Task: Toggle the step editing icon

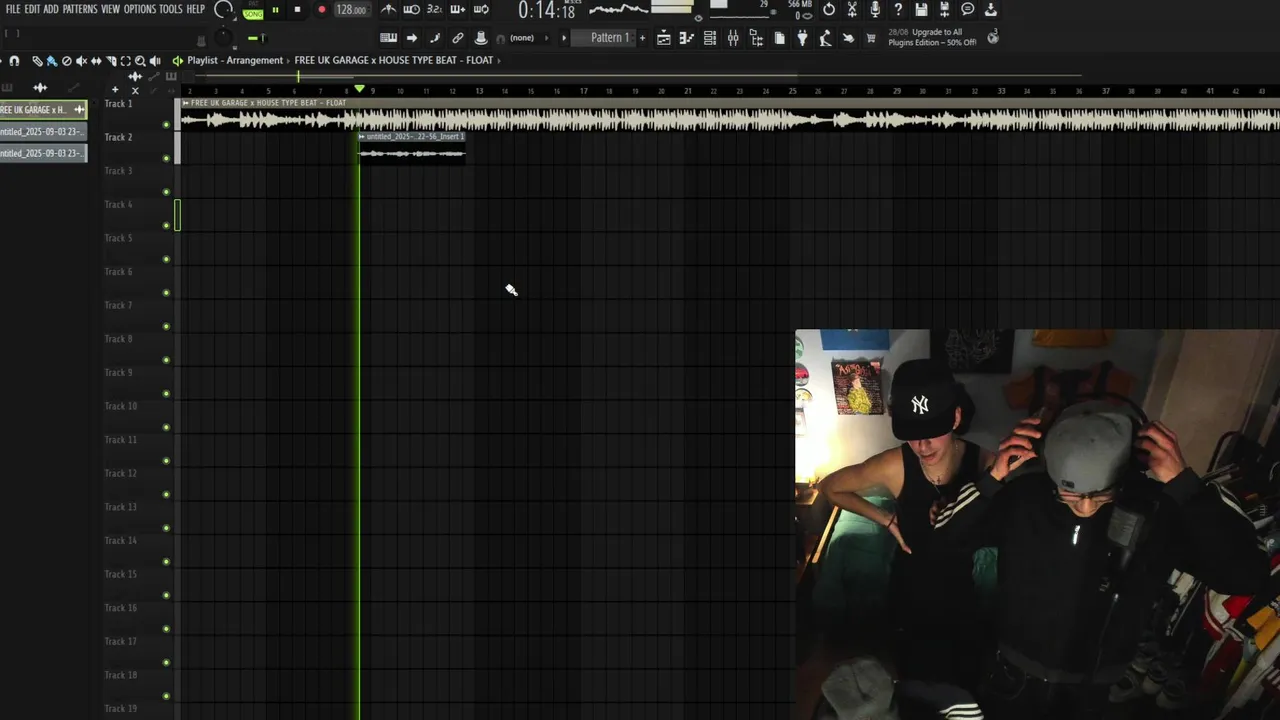Action: pyautogui.click(x=435, y=38)
